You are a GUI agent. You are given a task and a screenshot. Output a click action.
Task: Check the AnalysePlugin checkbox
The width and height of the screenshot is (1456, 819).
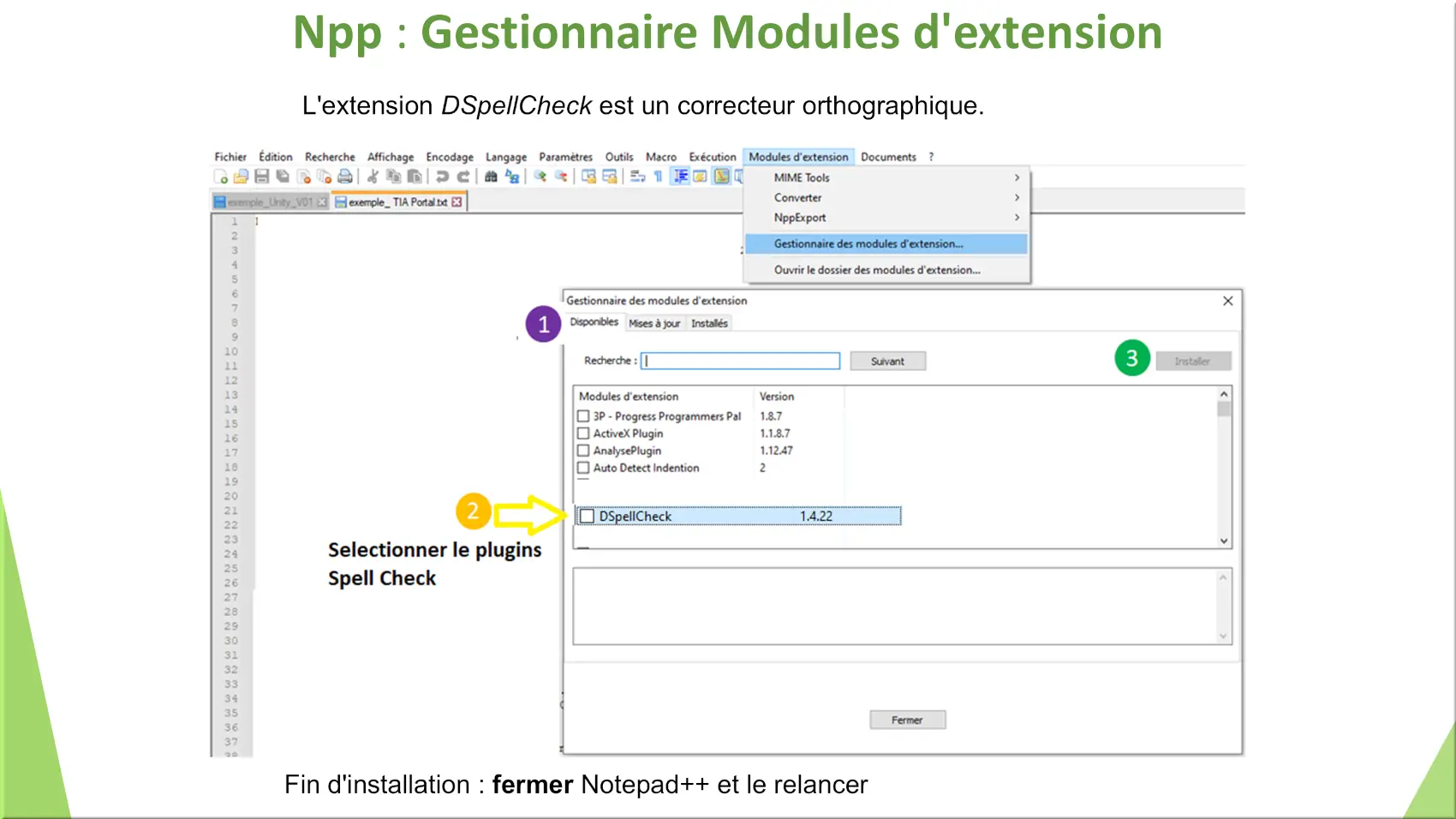pyautogui.click(x=583, y=451)
